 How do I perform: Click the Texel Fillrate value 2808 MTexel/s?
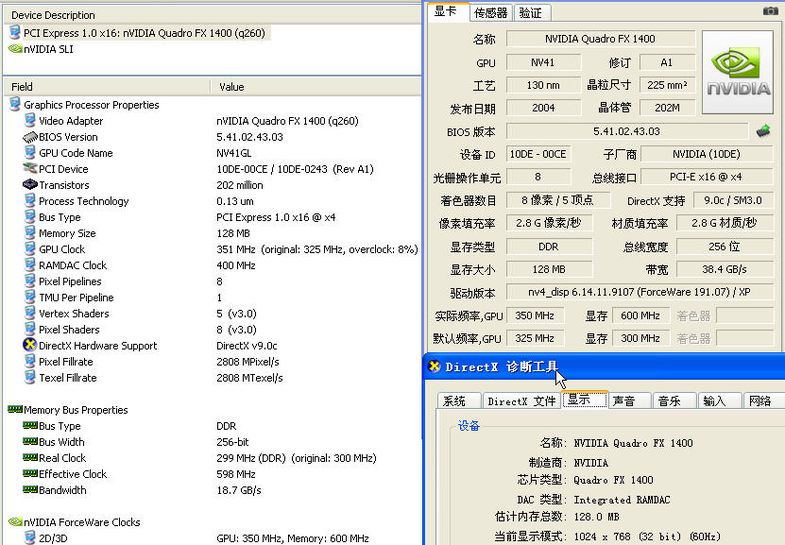click(250, 378)
